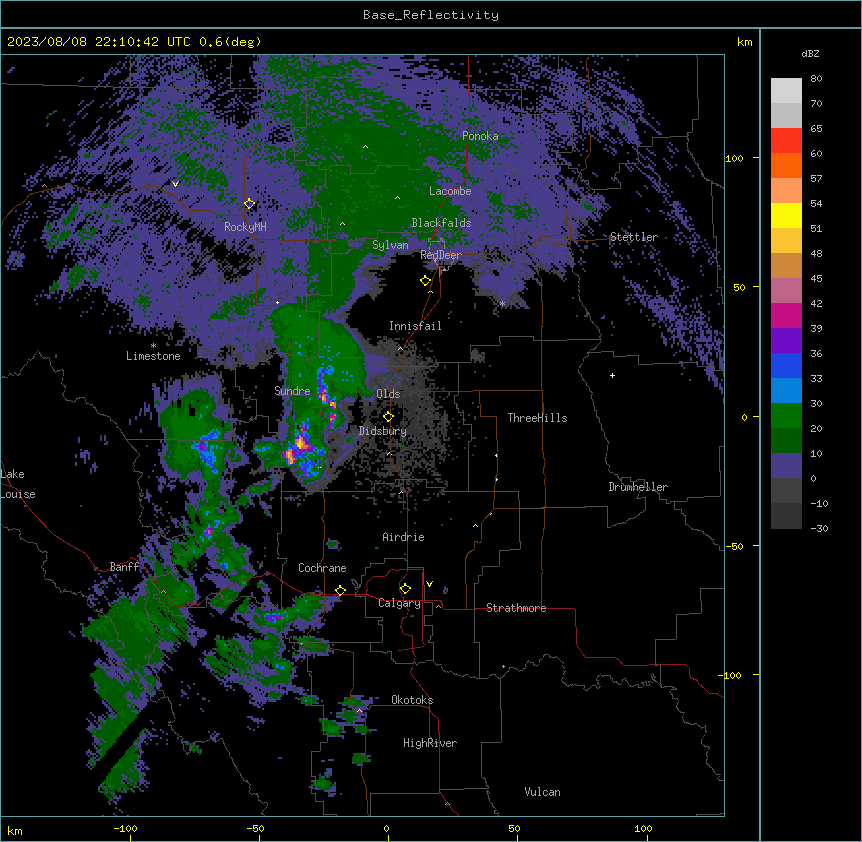
Task: Click the yellow diamond marker above RockyMH
Action: click(x=249, y=204)
